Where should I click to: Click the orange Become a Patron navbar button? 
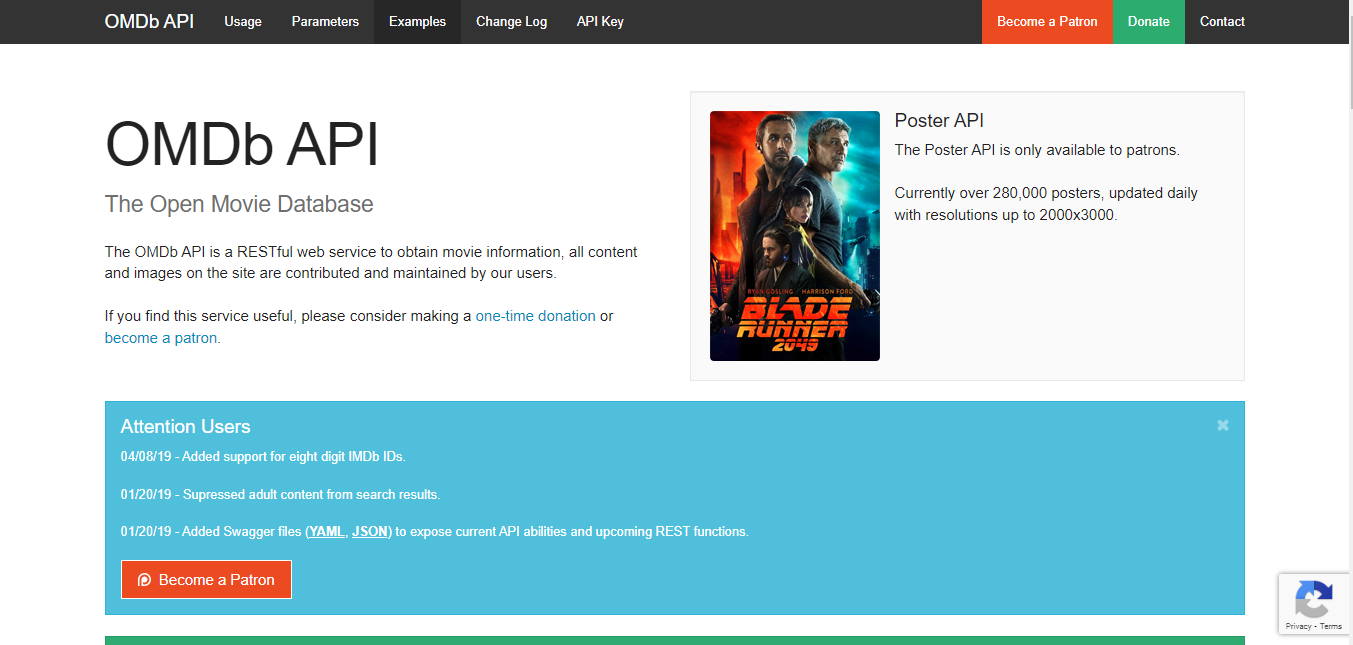(x=1047, y=21)
